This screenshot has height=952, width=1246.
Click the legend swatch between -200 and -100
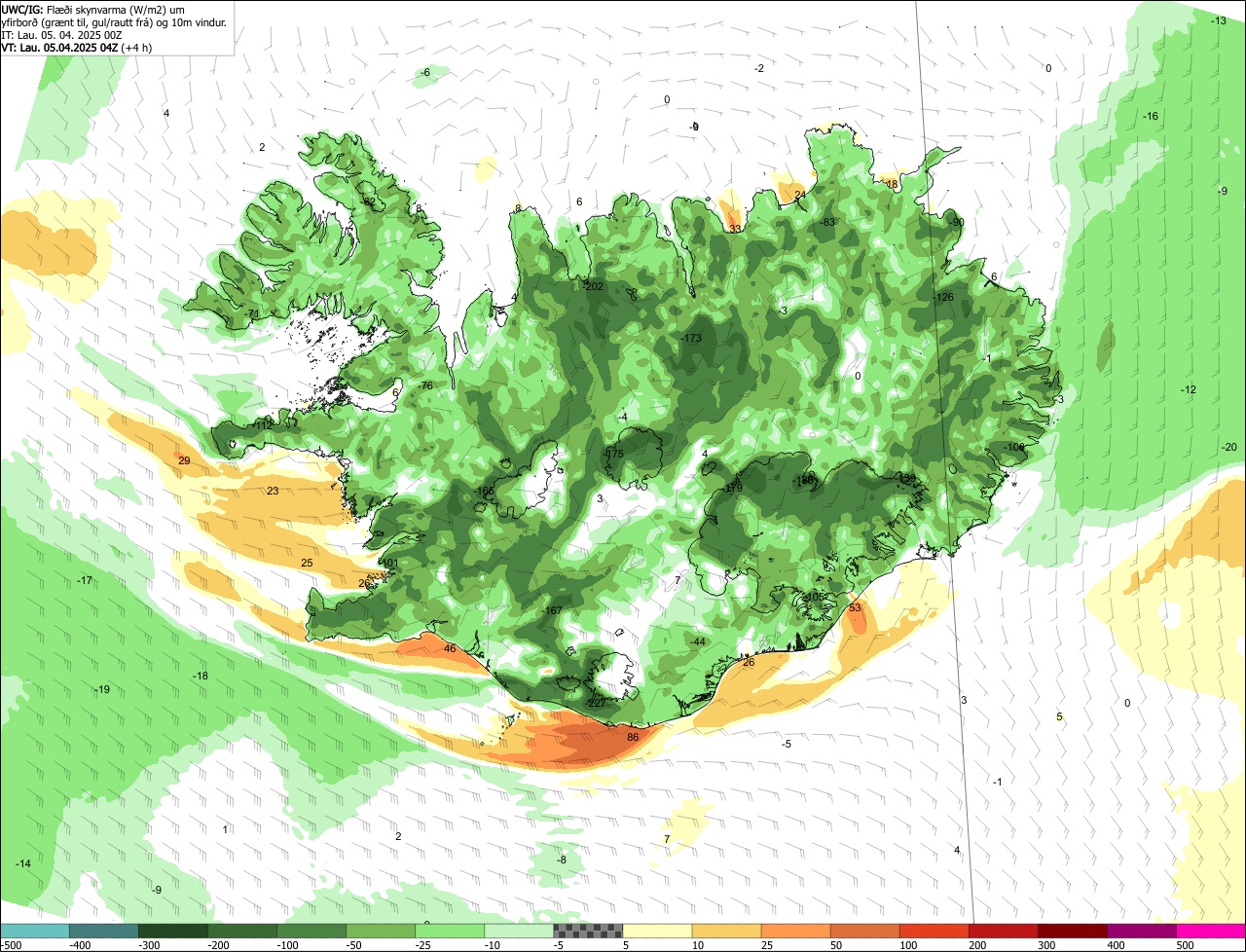click(x=242, y=931)
